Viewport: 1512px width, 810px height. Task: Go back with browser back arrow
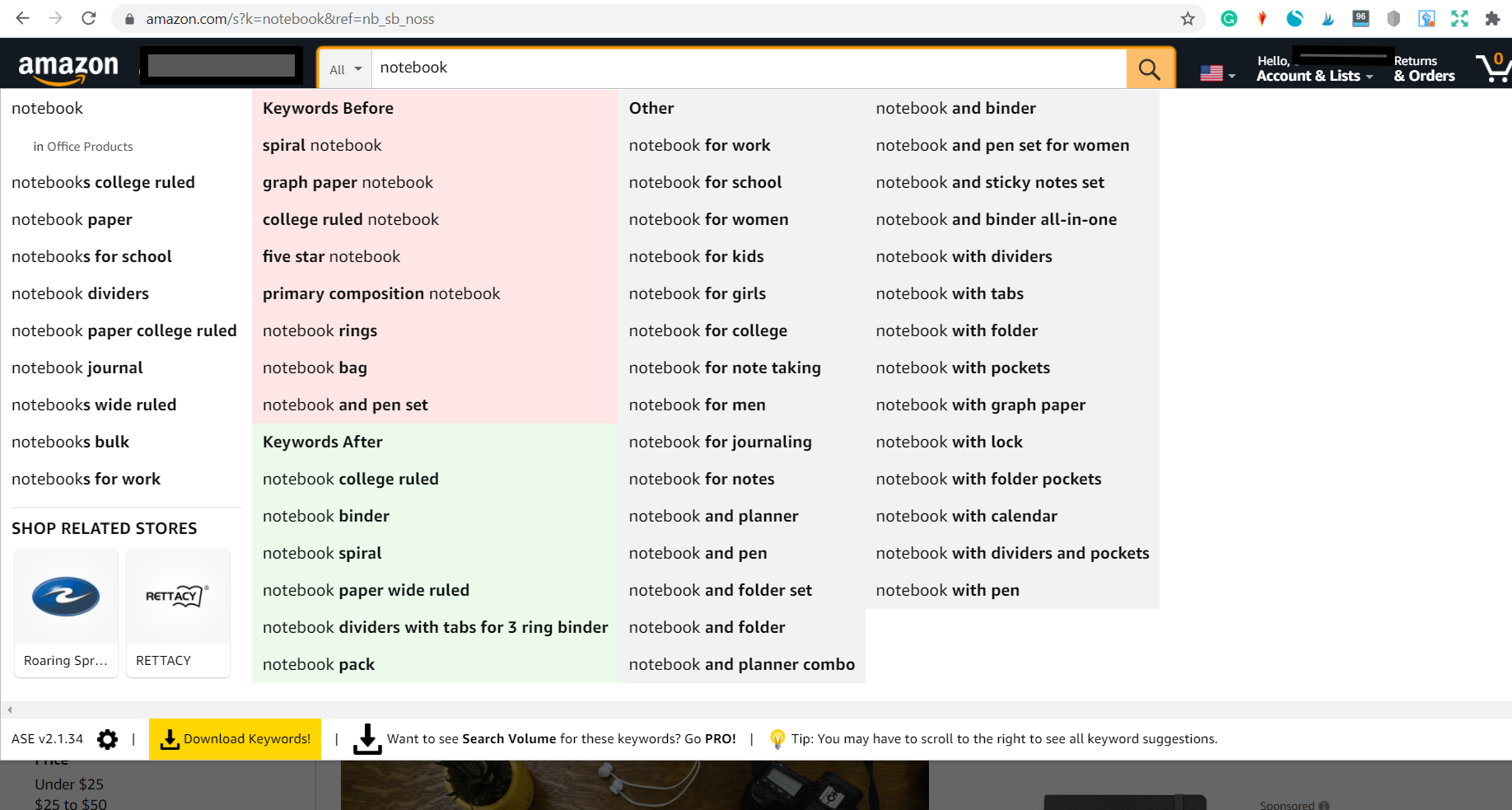pyautogui.click(x=23, y=19)
